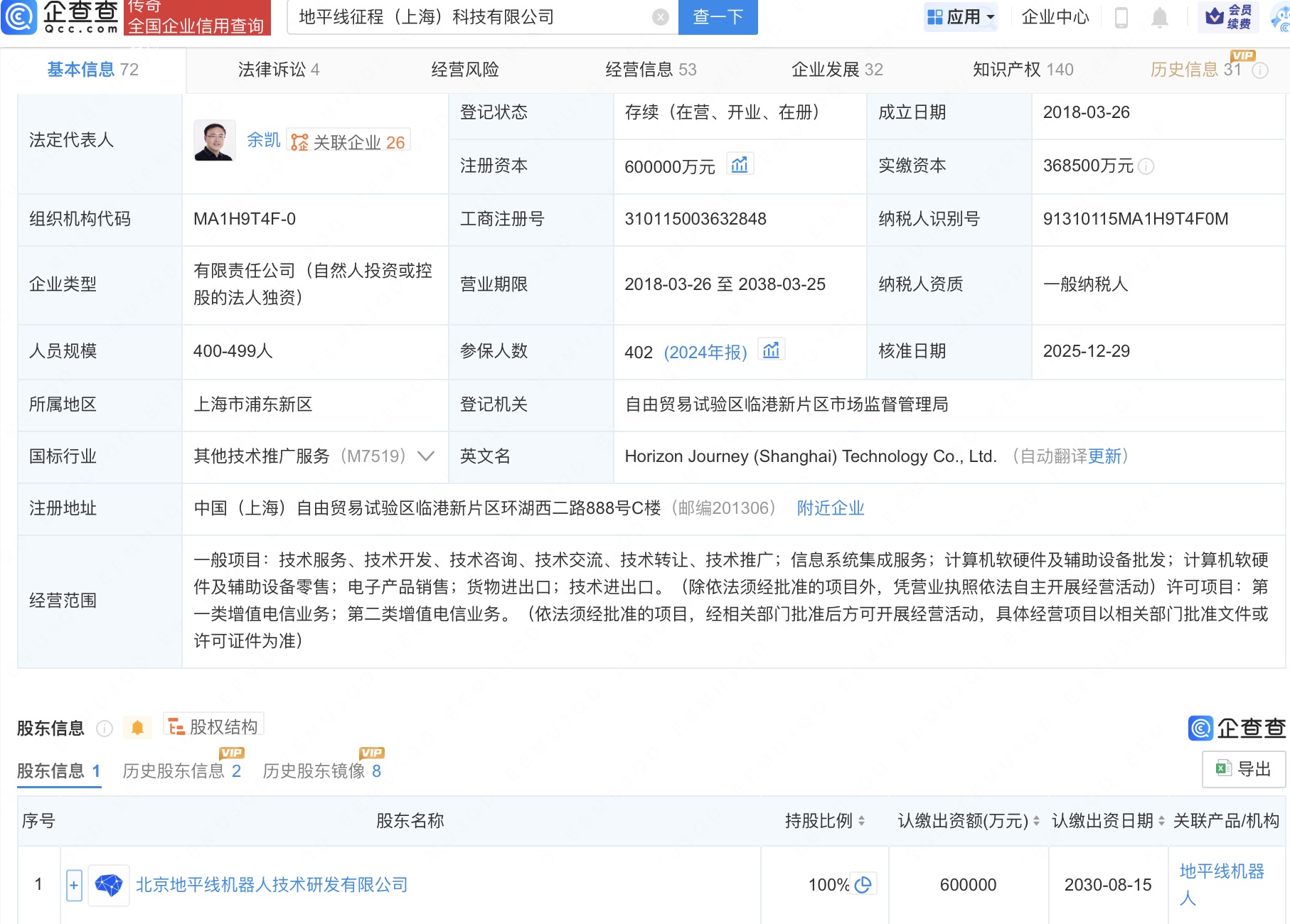Open the 应用 dropdown menu
This screenshot has width=1290, height=924.
point(961,18)
